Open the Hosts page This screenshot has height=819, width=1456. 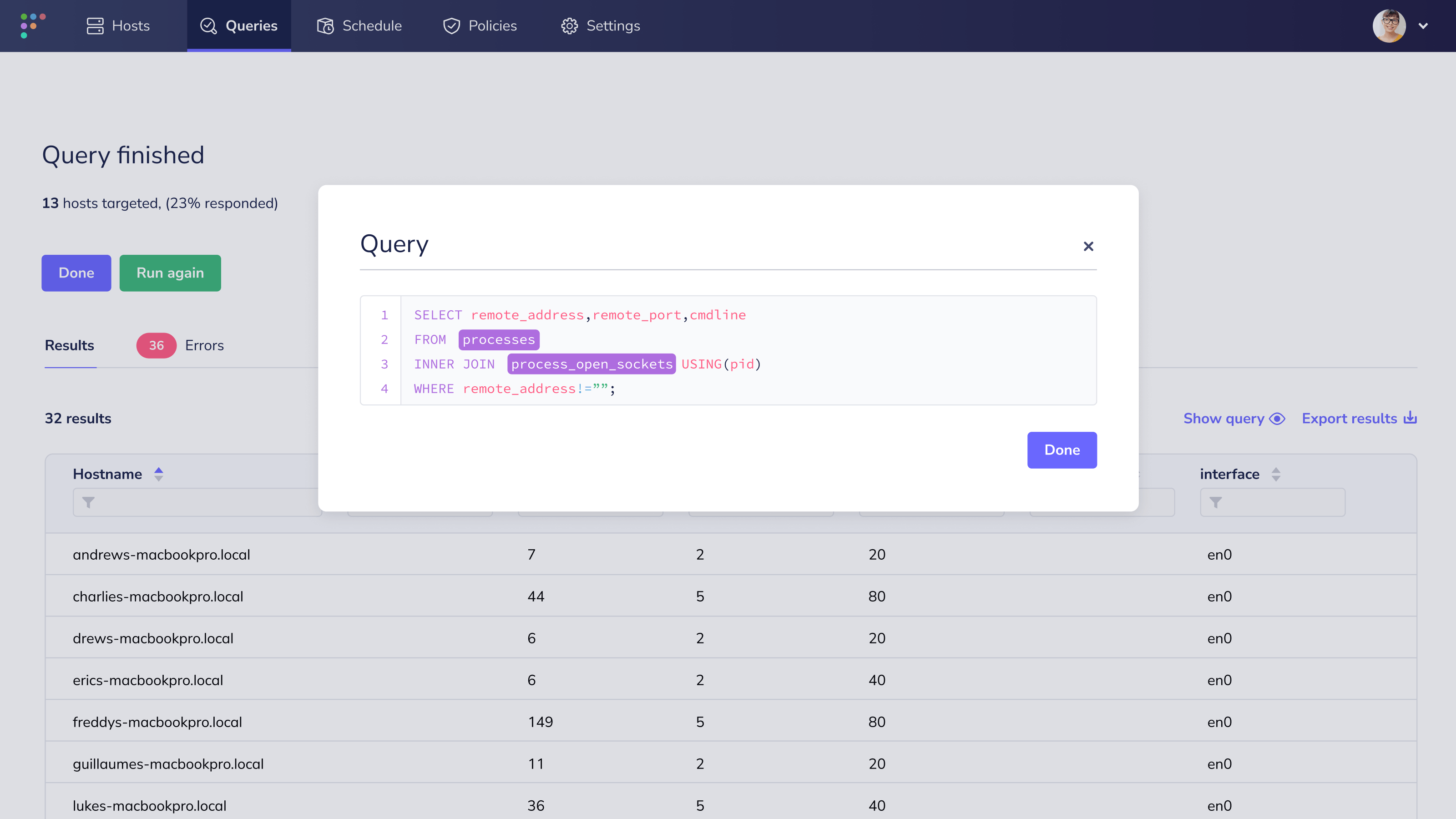click(118, 26)
